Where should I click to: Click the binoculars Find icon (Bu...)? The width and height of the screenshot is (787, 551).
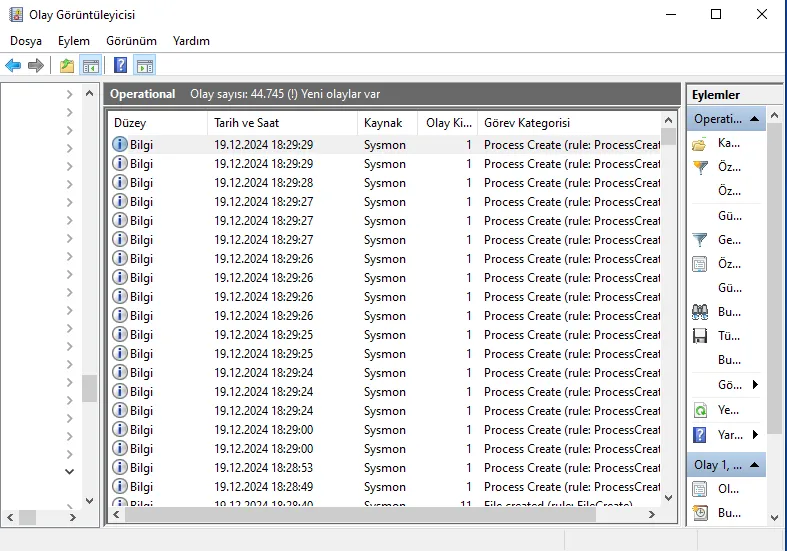(700, 312)
